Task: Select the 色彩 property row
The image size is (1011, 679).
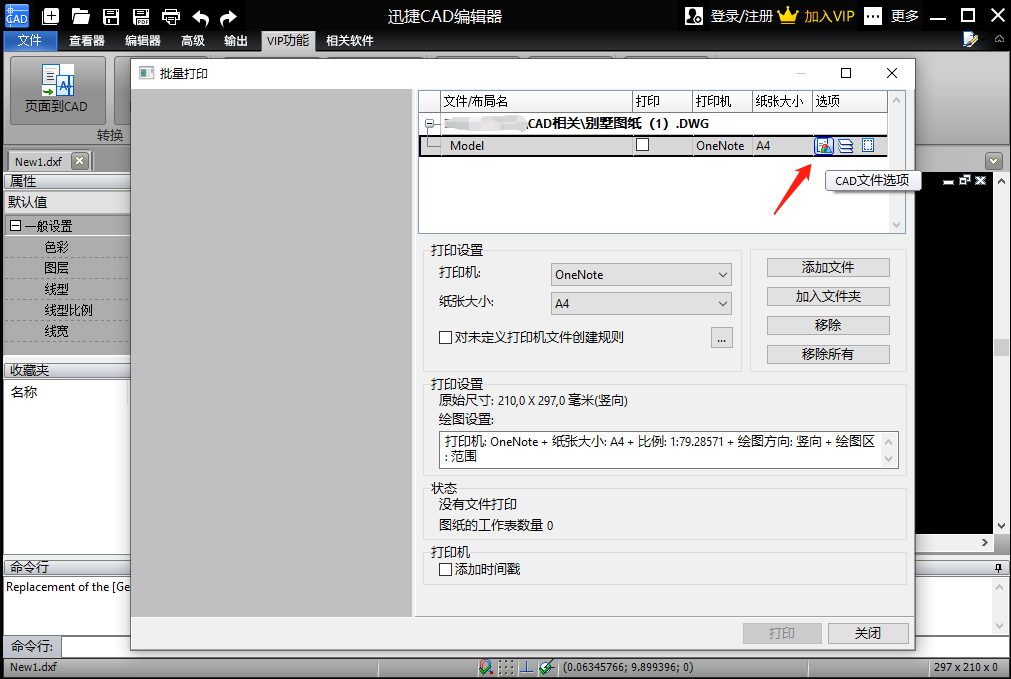Action: point(67,247)
